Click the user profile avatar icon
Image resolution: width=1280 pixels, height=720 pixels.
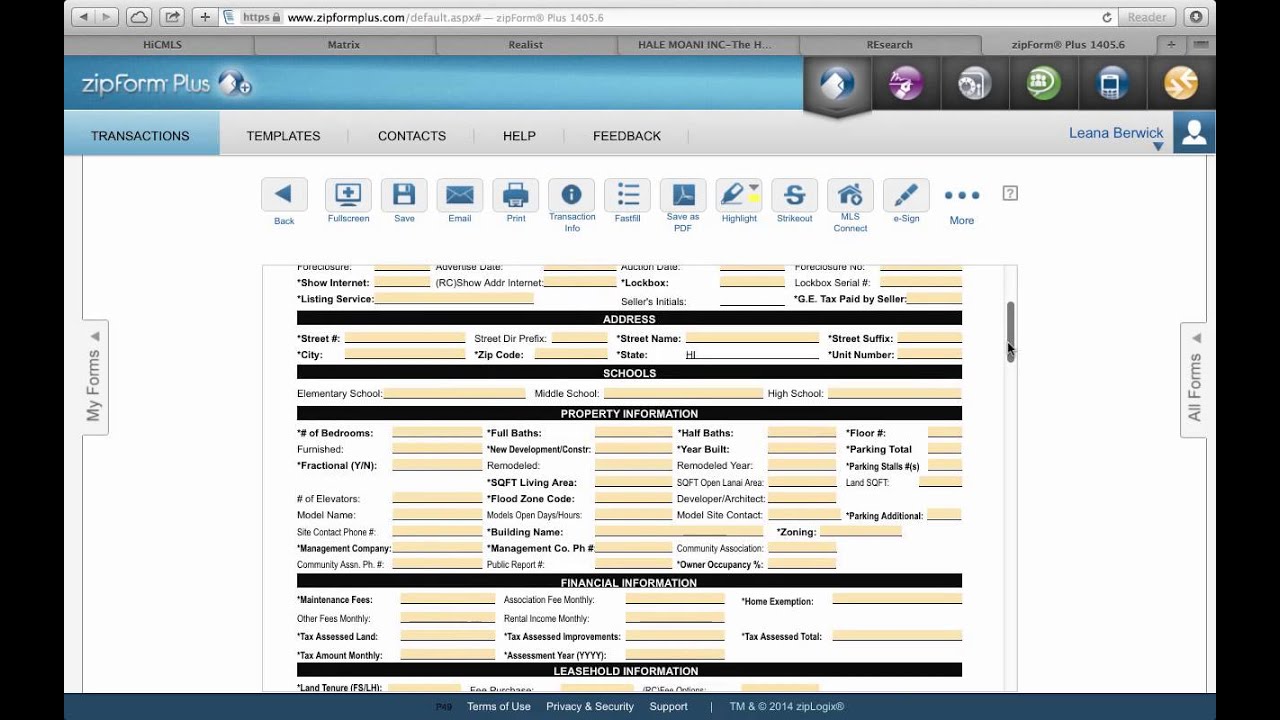click(x=1194, y=132)
